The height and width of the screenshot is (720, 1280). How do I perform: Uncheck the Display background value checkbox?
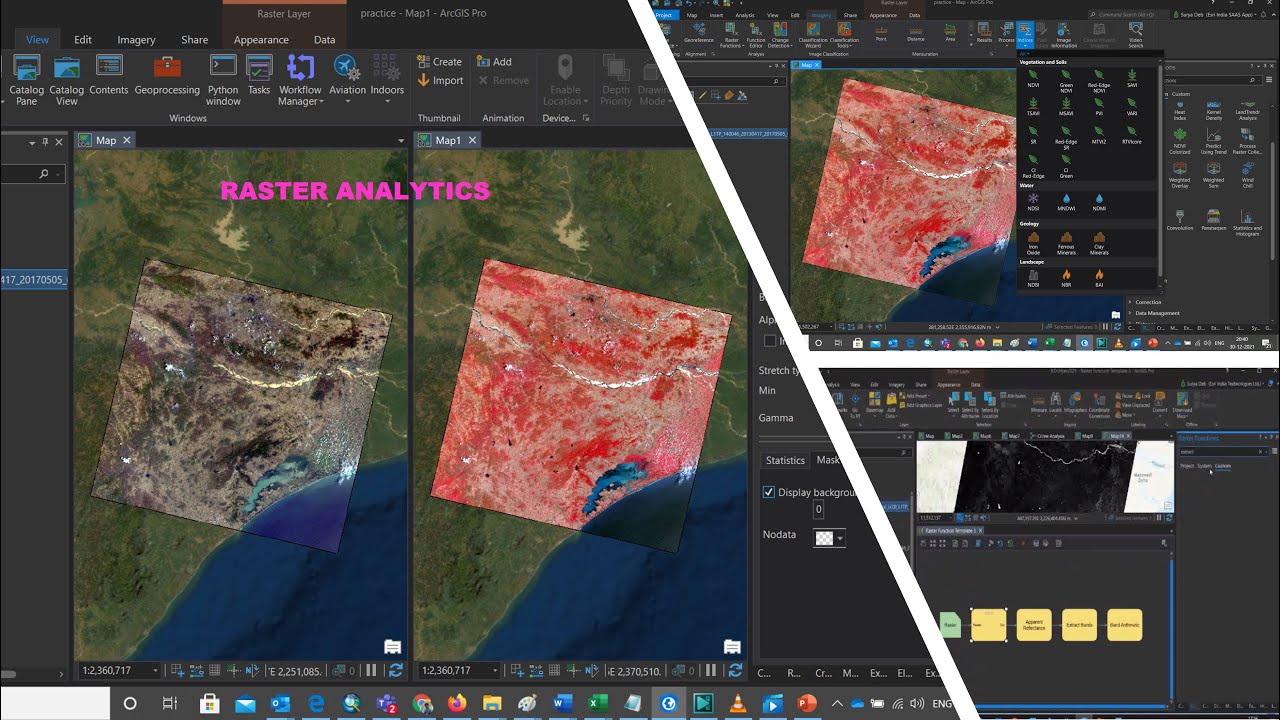pyautogui.click(x=769, y=492)
